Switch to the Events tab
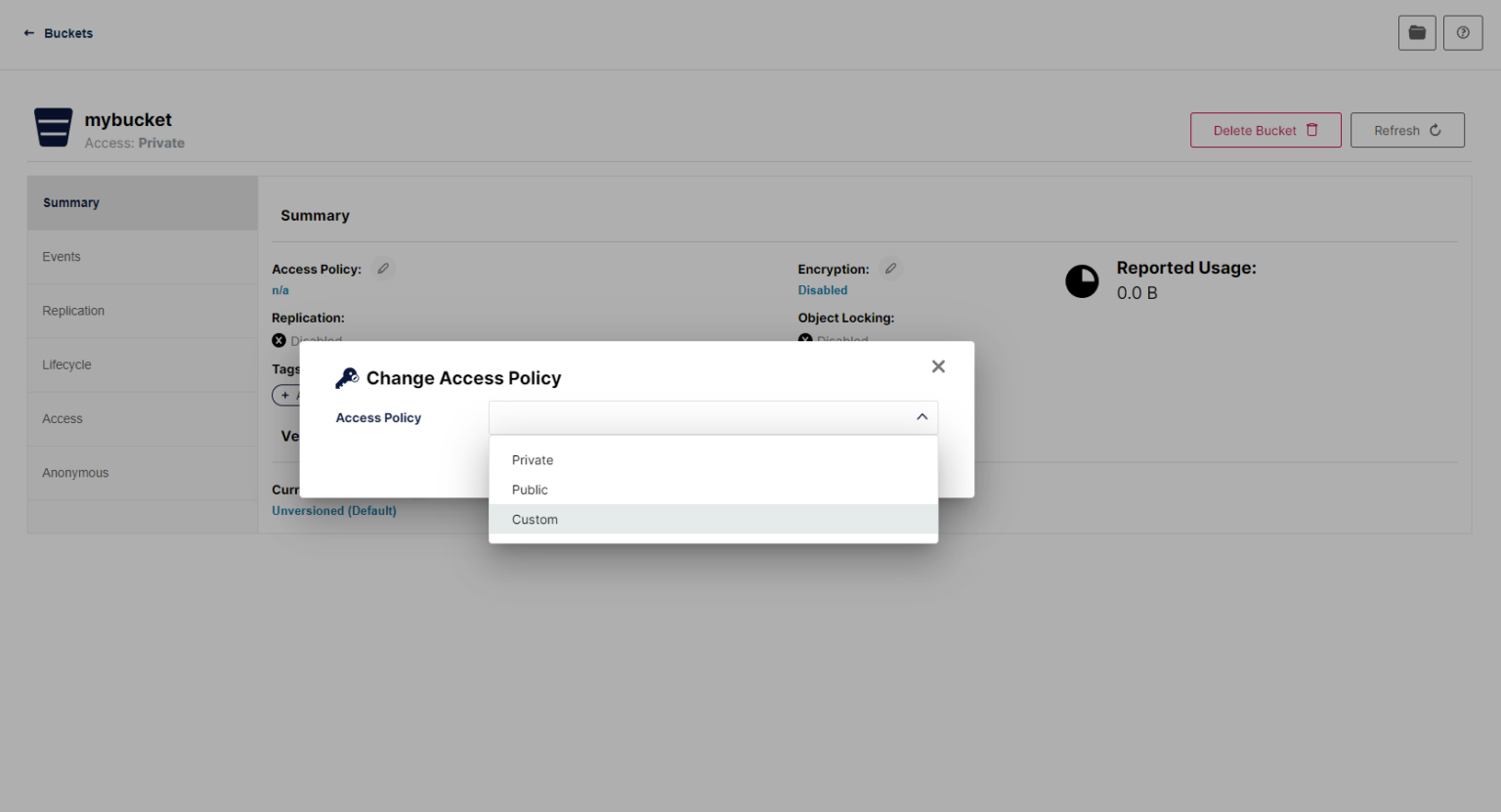The image size is (1501, 812). pos(62,257)
